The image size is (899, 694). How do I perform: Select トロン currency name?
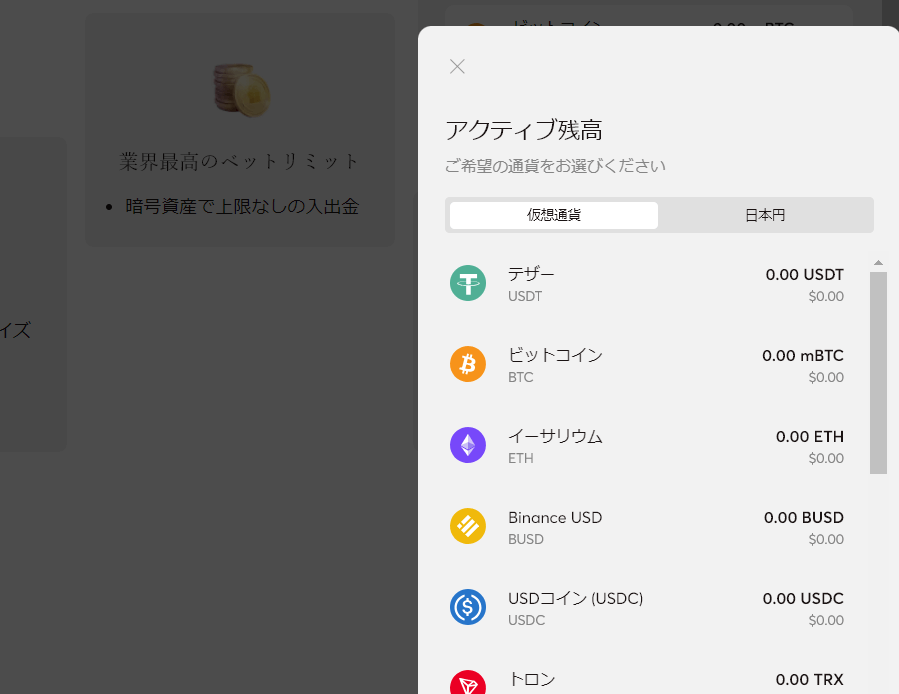click(x=531, y=679)
